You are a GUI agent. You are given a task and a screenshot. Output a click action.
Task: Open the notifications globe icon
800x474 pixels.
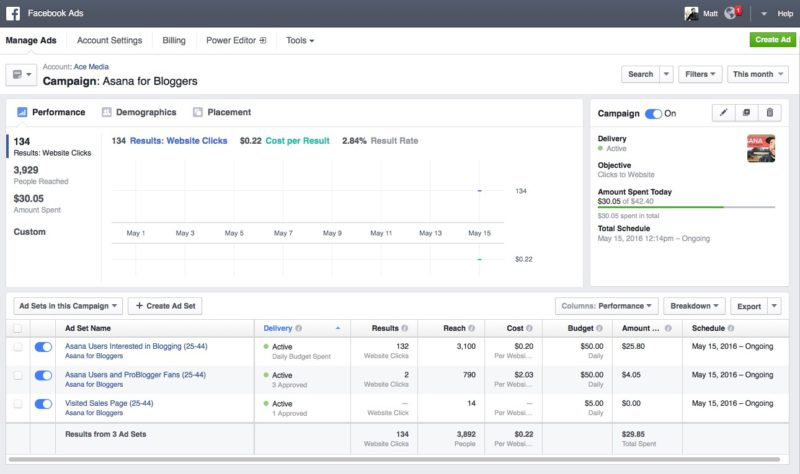pos(731,13)
